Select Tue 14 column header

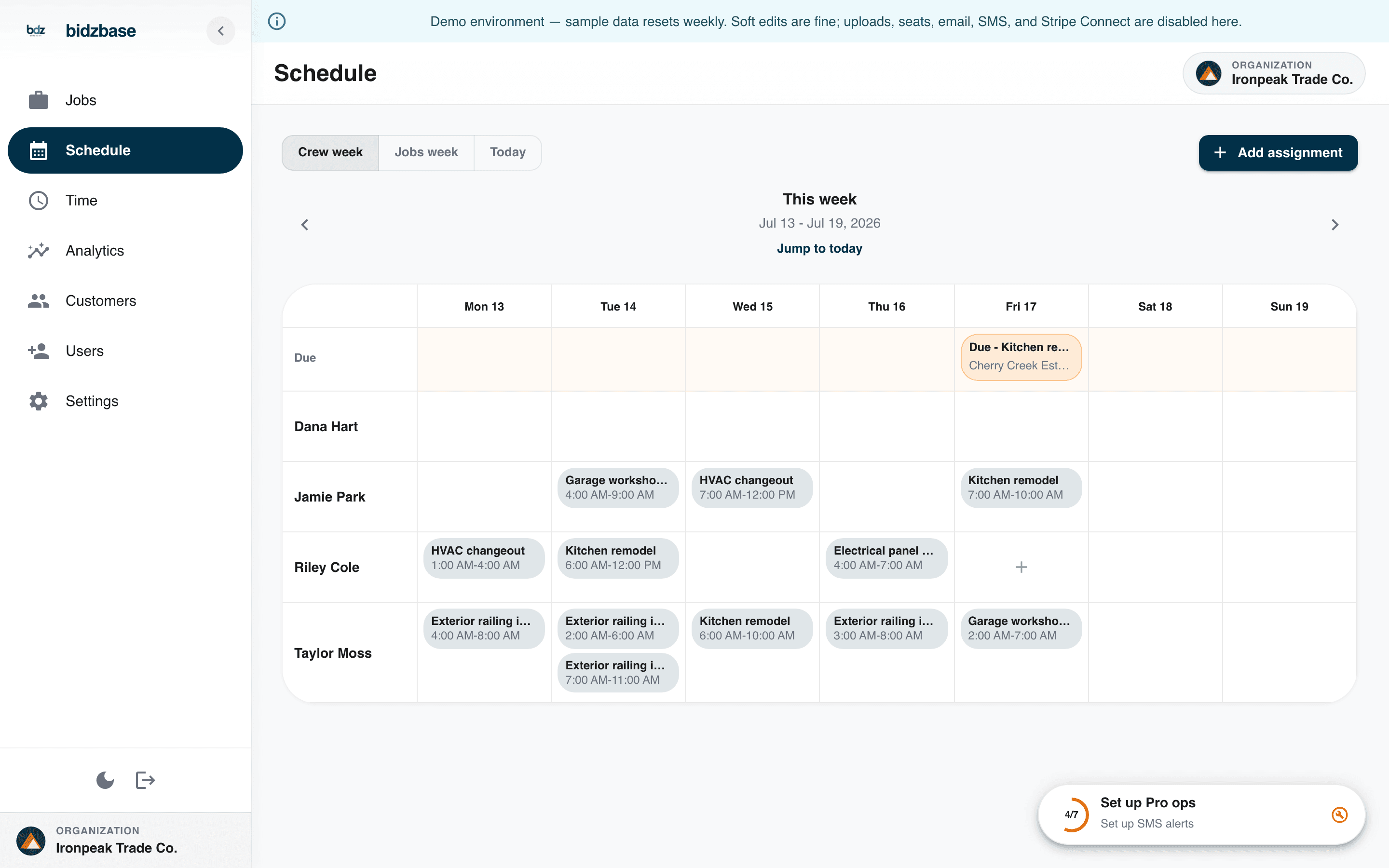(x=618, y=307)
